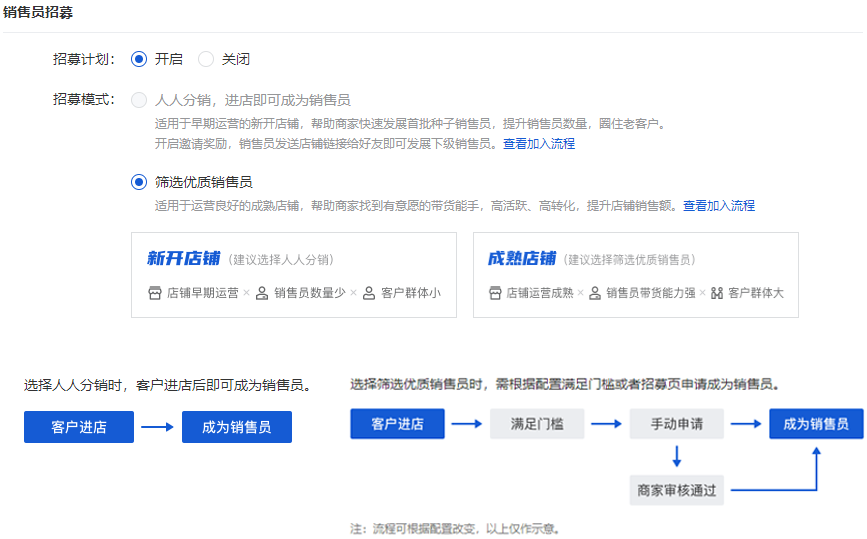Click note 注：流程可根据配置改变

(455, 529)
